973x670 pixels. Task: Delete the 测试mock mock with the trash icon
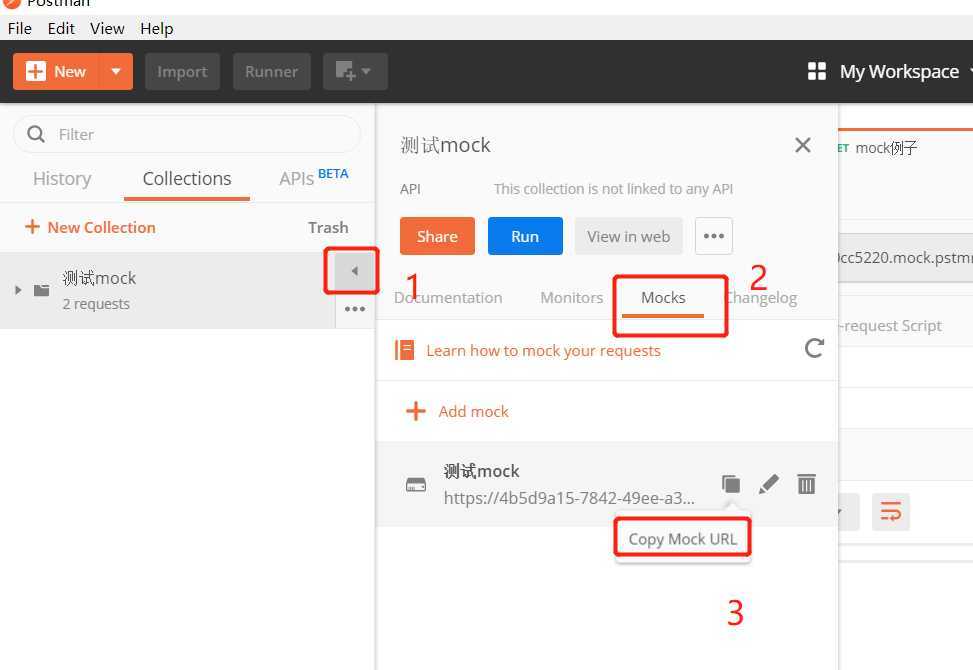(x=806, y=484)
